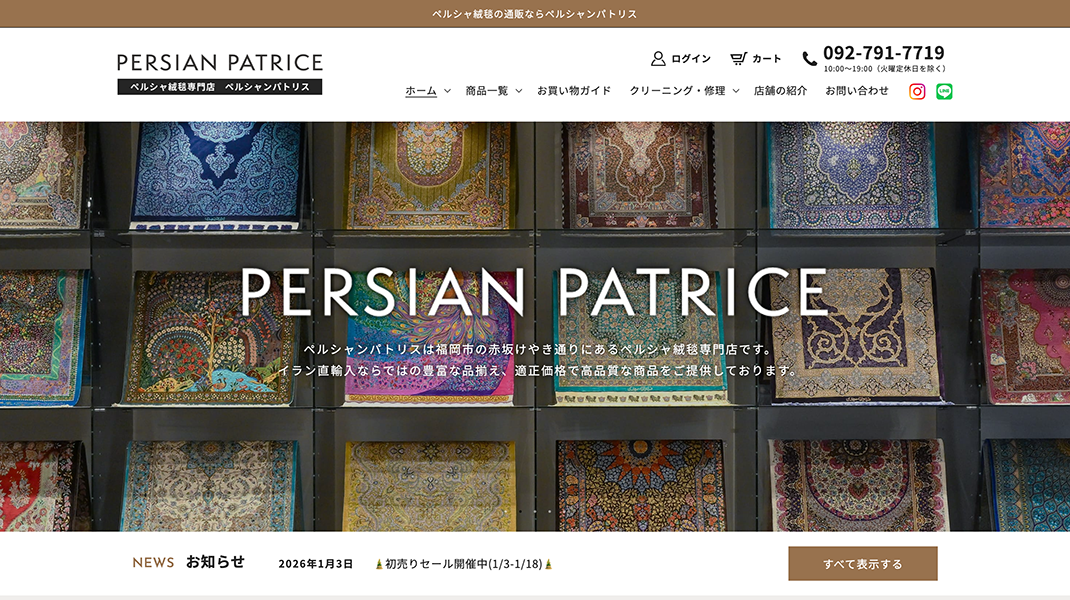Open the Instagram icon link
The image size is (1070, 600).
pyautogui.click(x=917, y=91)
